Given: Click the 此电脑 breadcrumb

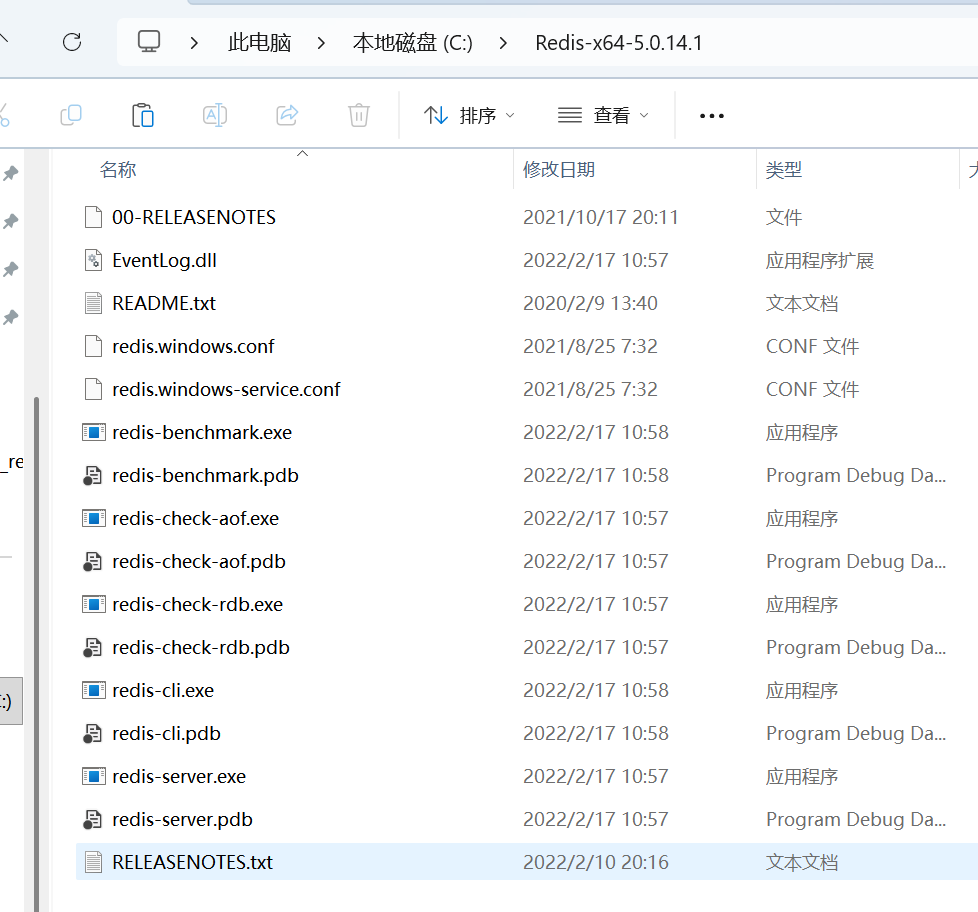Looking at the screenshot, I should (259, 42).
